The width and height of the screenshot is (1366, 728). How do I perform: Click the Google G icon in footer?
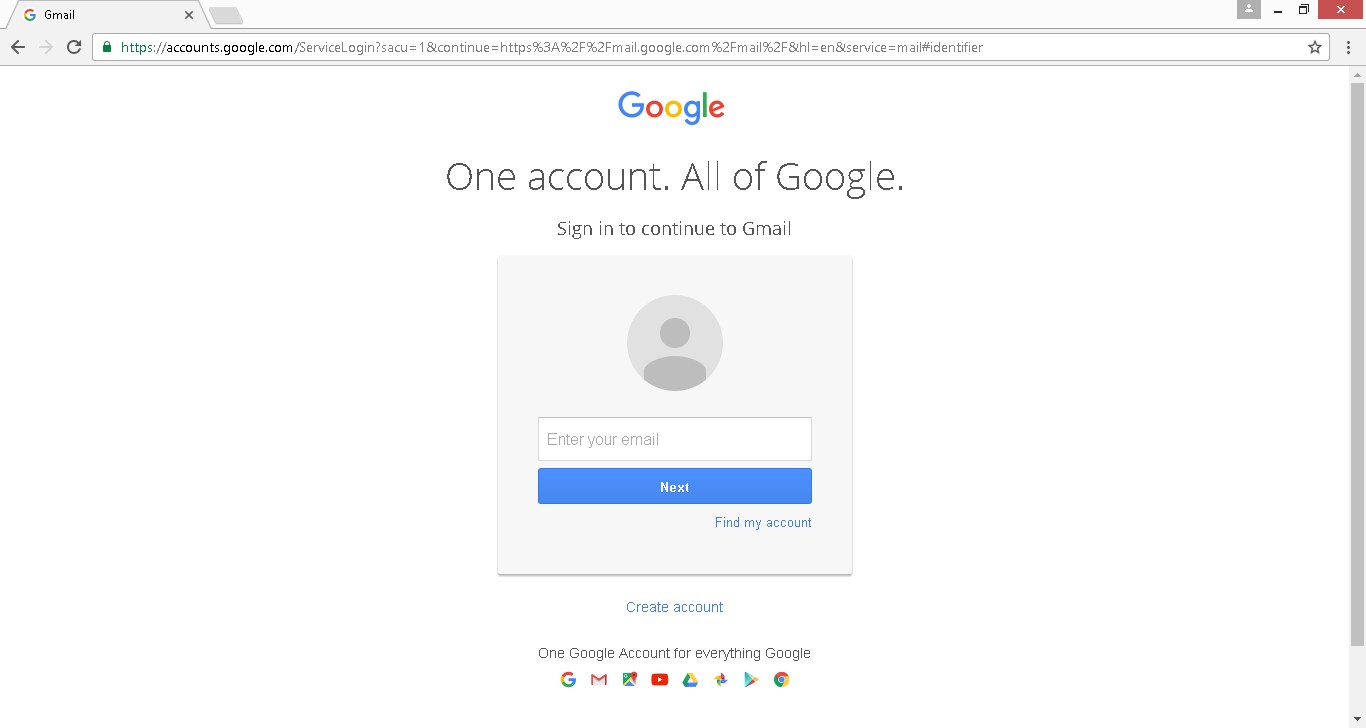[568, 679]
